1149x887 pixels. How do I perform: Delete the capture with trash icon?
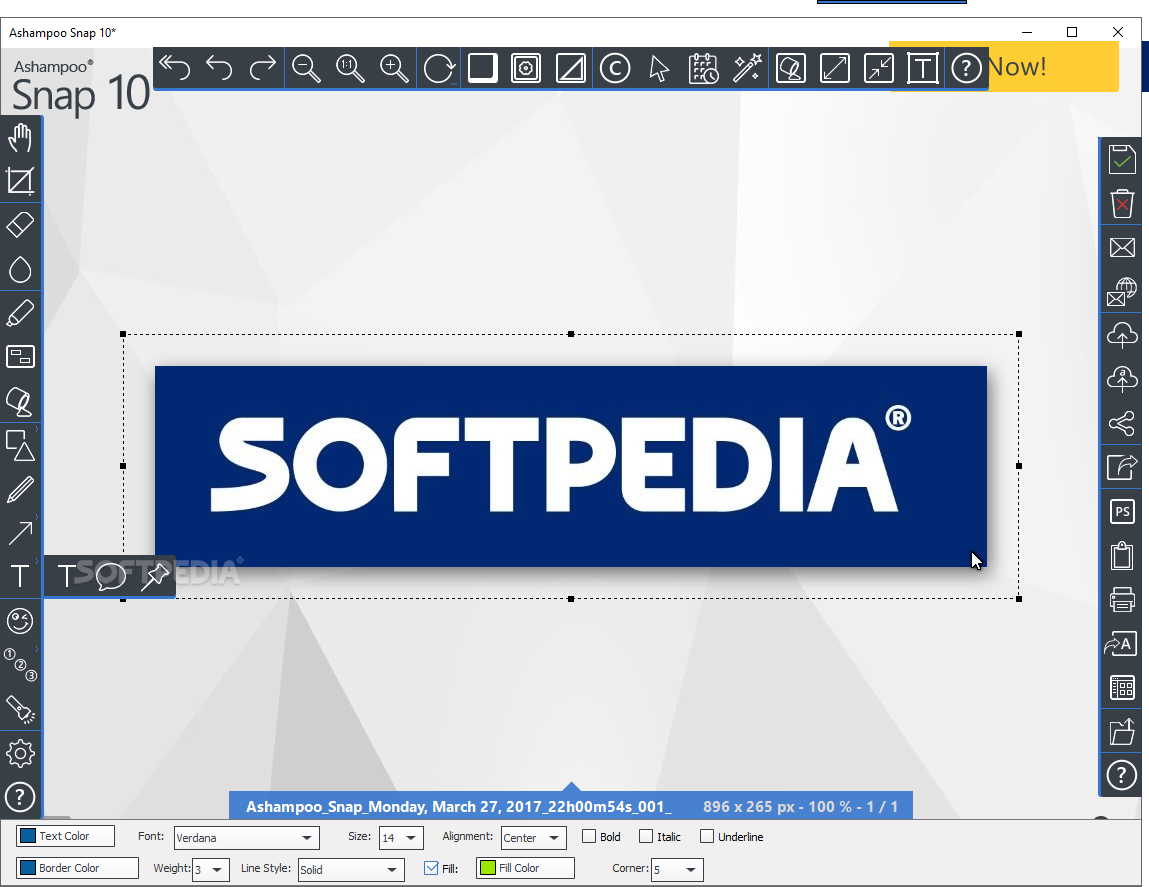coord(1122,203)
